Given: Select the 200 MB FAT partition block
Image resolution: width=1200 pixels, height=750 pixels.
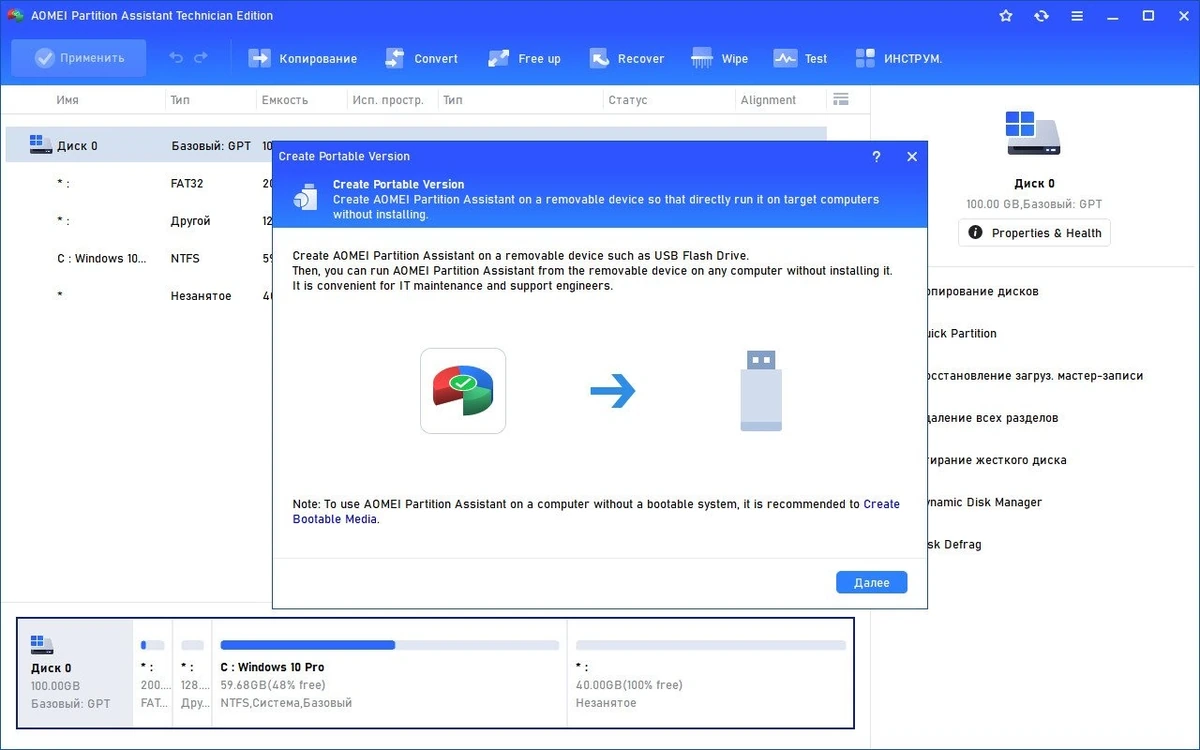Looking at the screenshot, I should point(153,673).
